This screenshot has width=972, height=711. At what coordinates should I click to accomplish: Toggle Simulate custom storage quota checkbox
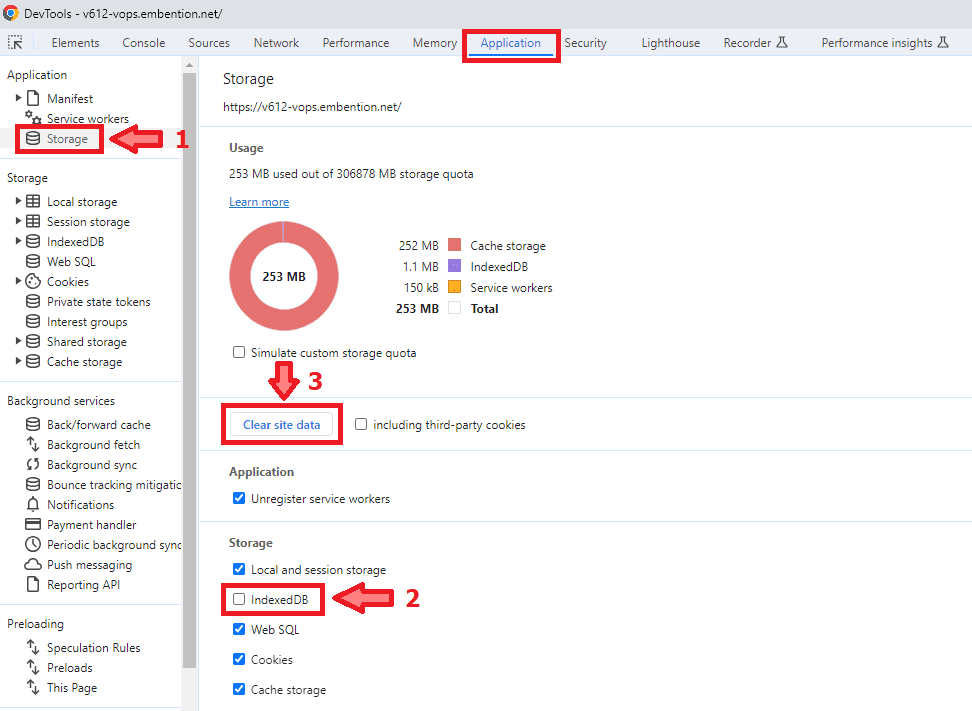[239, 353]
